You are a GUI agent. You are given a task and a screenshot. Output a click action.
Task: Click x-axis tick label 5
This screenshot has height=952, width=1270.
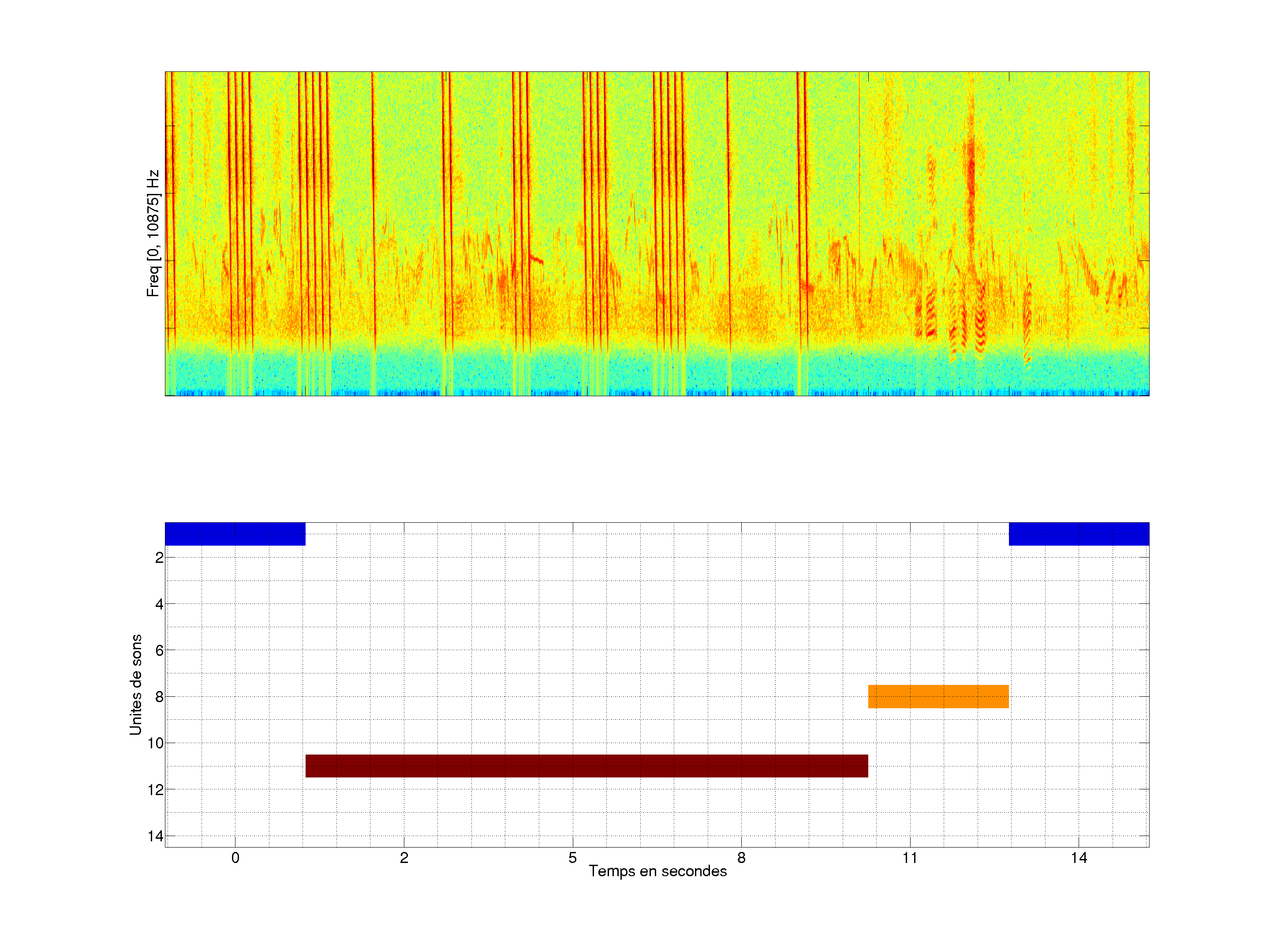pos(572,858)
